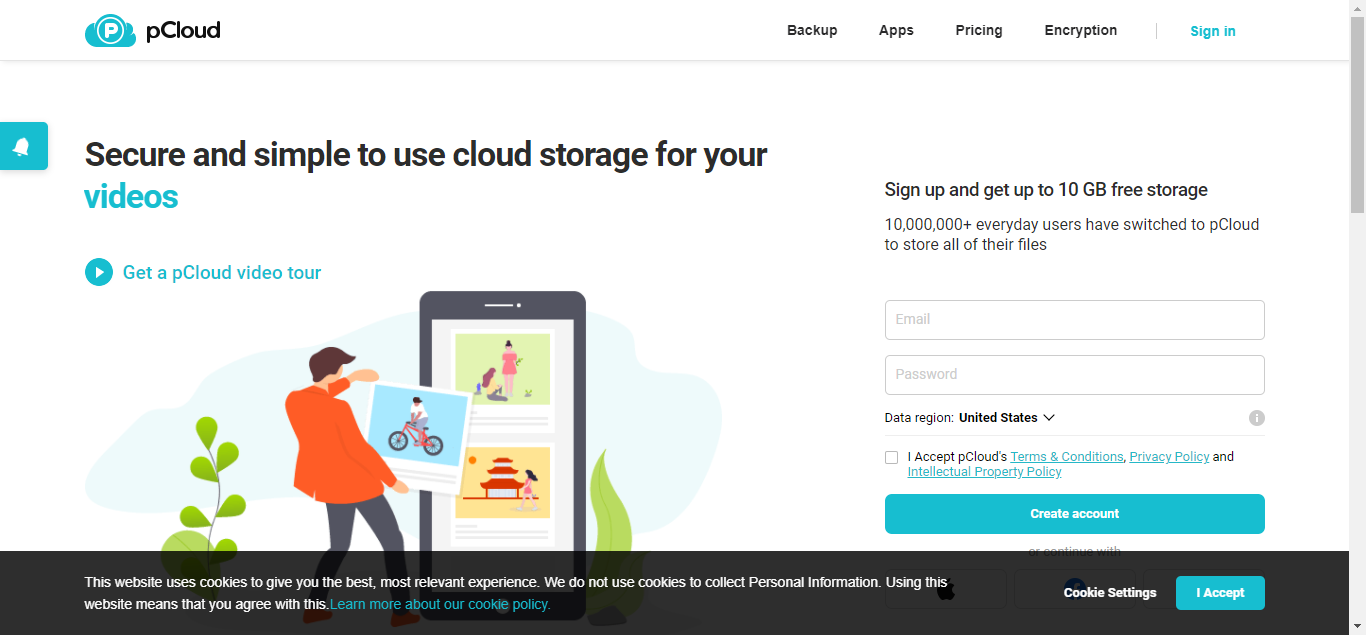Open the Intellectual Property Policy link
Image resolution: width=1366 pixels, height=635 pixels.
pos(985,472)
